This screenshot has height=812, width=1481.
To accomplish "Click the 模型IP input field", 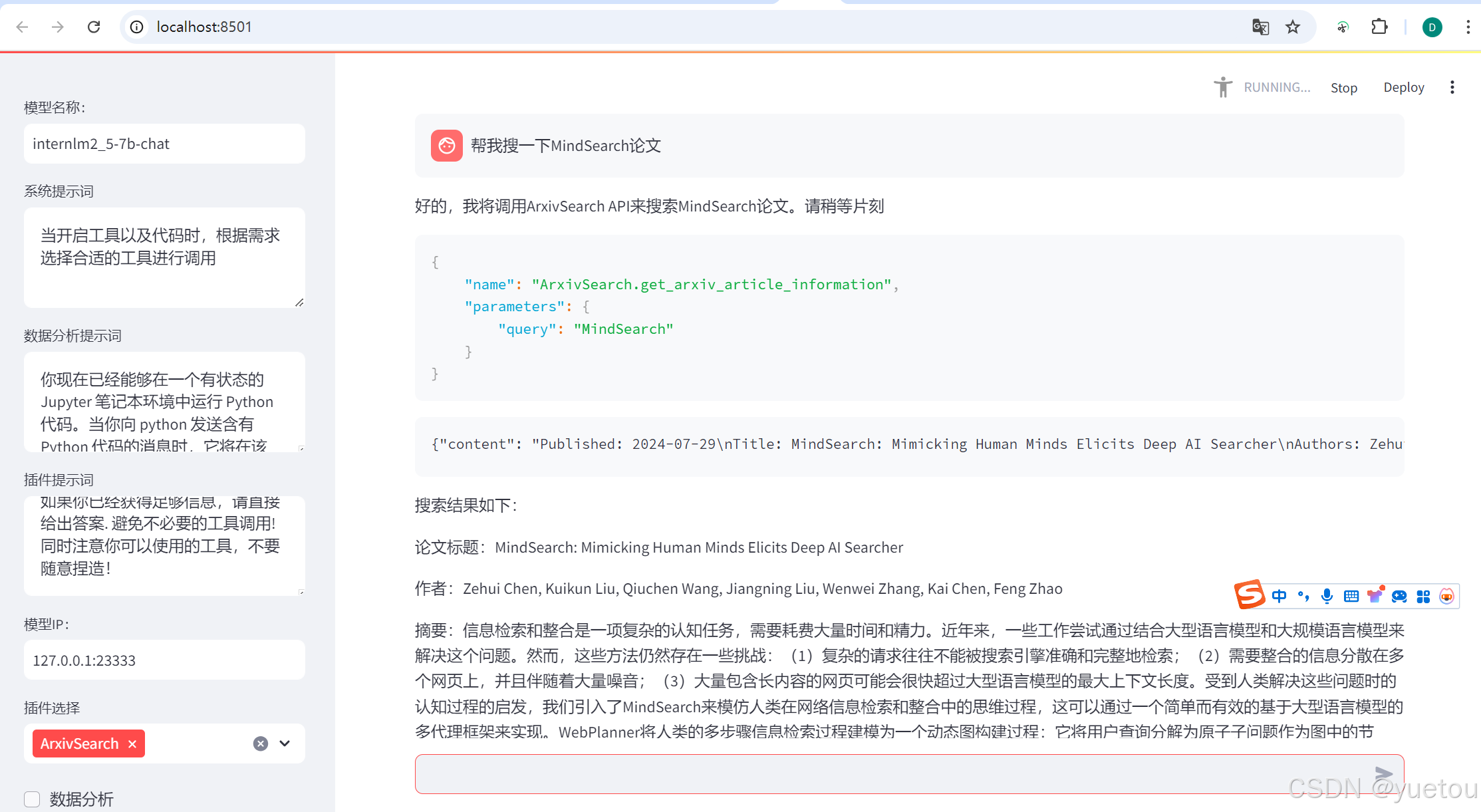I will point(164,660).
